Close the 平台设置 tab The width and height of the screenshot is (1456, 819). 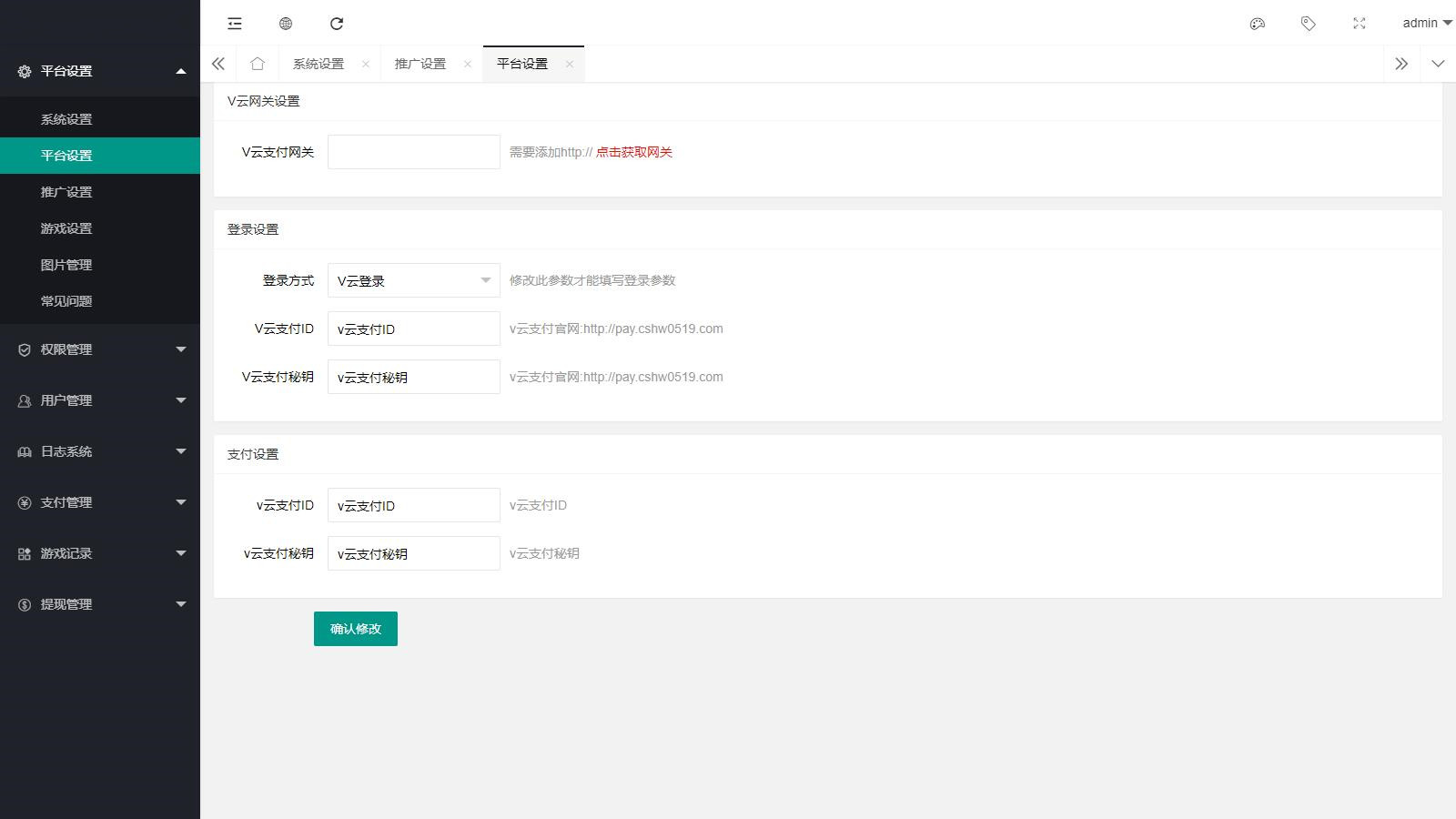pyautogui.click(x=570, y=64)
